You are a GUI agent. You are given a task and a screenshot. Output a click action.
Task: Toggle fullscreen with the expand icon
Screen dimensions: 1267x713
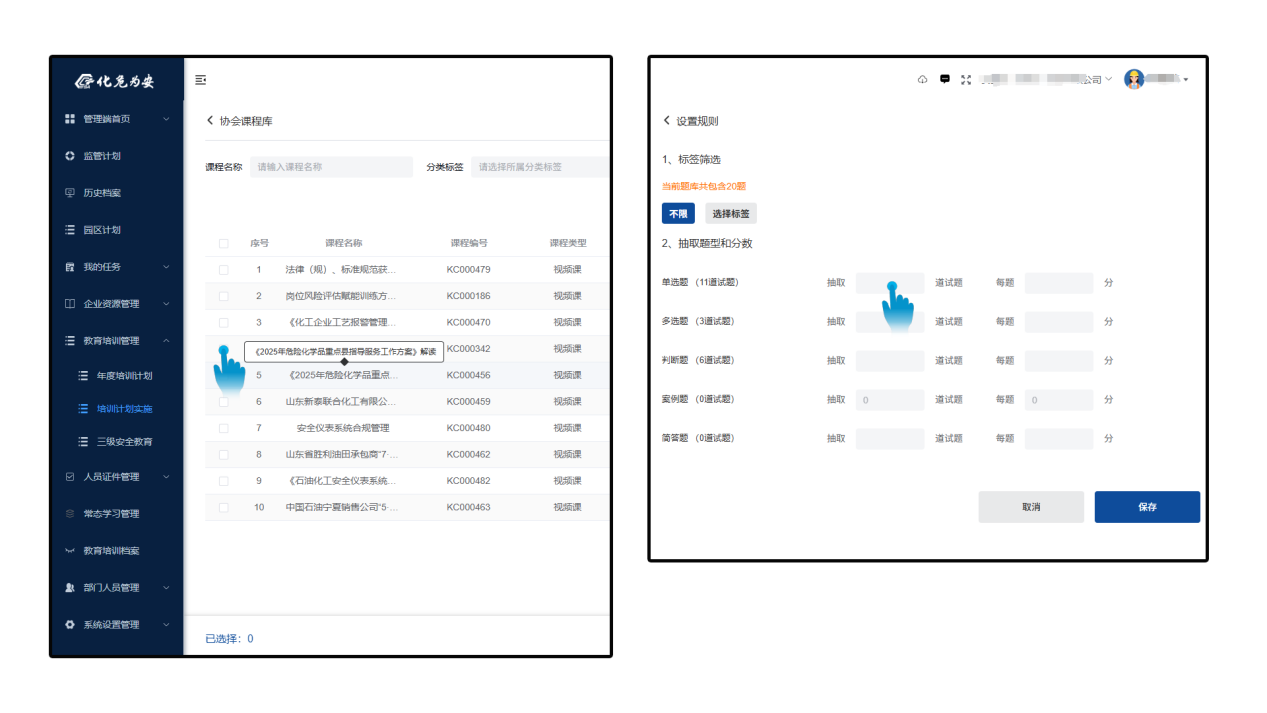tap(966, 80)
